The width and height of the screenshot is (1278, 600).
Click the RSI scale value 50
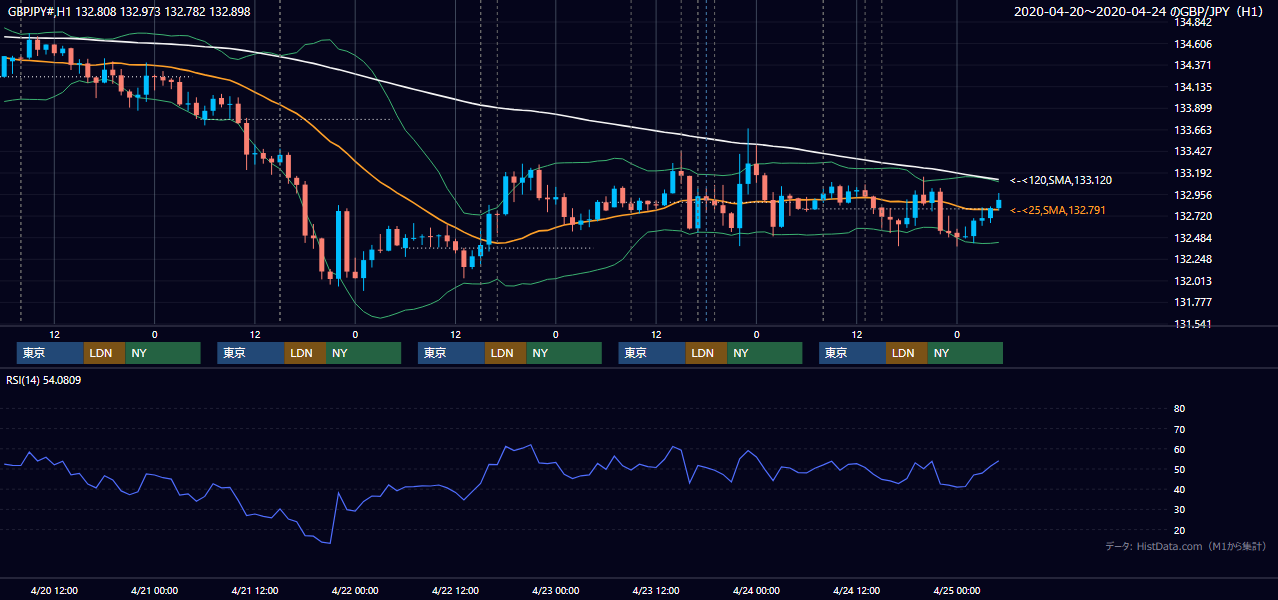1179,469
